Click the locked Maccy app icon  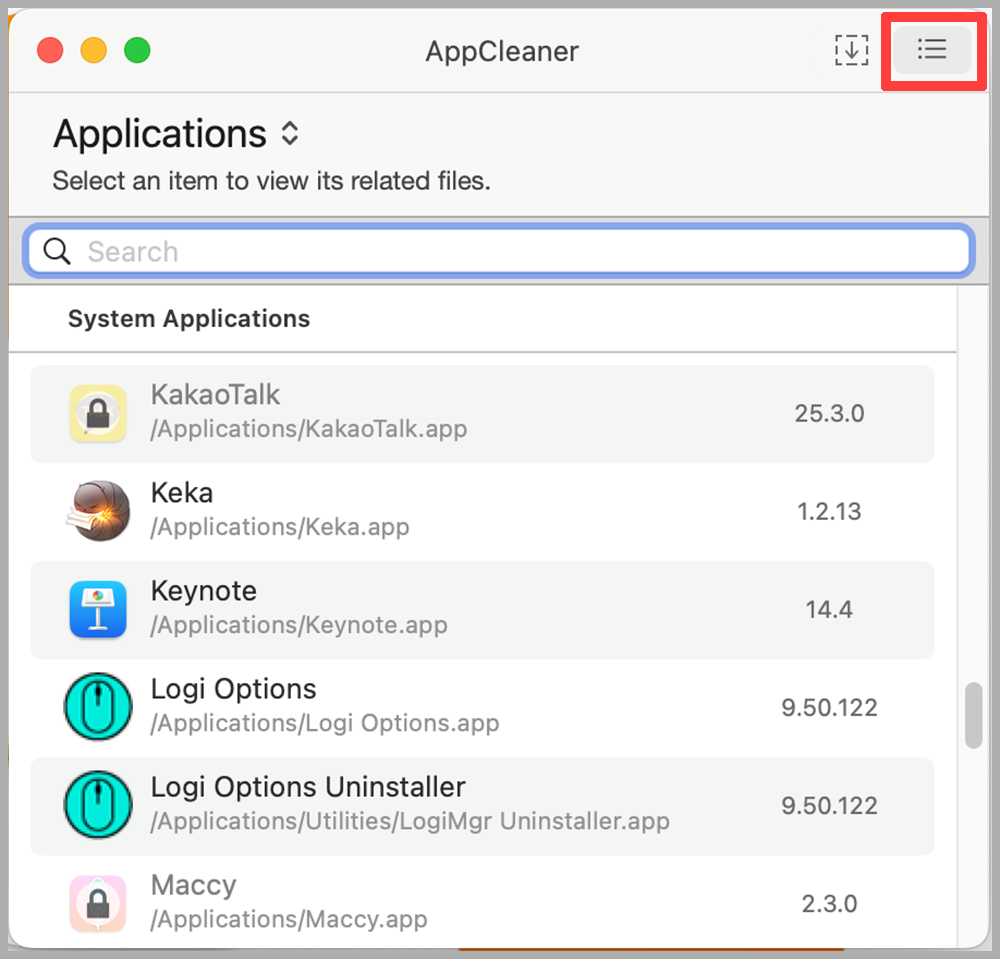click(x=98, y=903)
